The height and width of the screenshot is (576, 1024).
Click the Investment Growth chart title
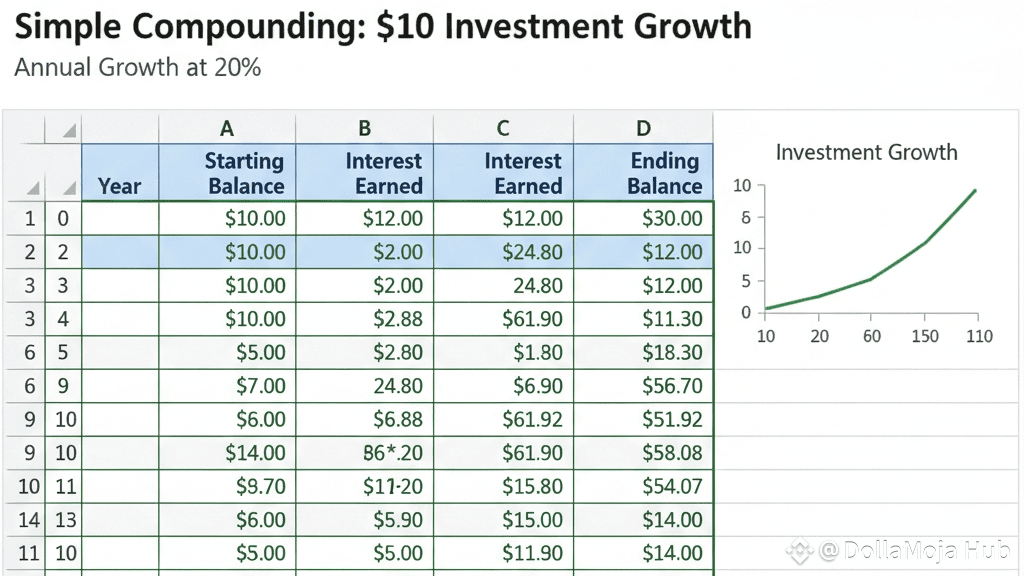tap(866, 153)
